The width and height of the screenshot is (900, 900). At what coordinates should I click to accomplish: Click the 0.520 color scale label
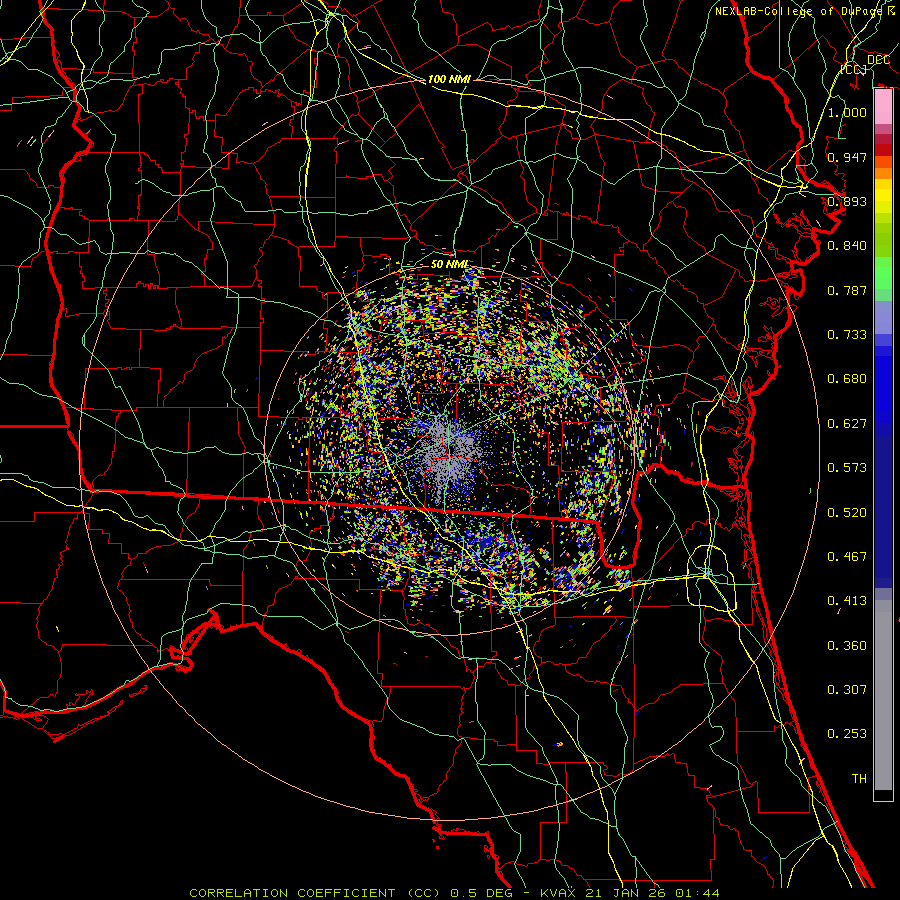847,512
